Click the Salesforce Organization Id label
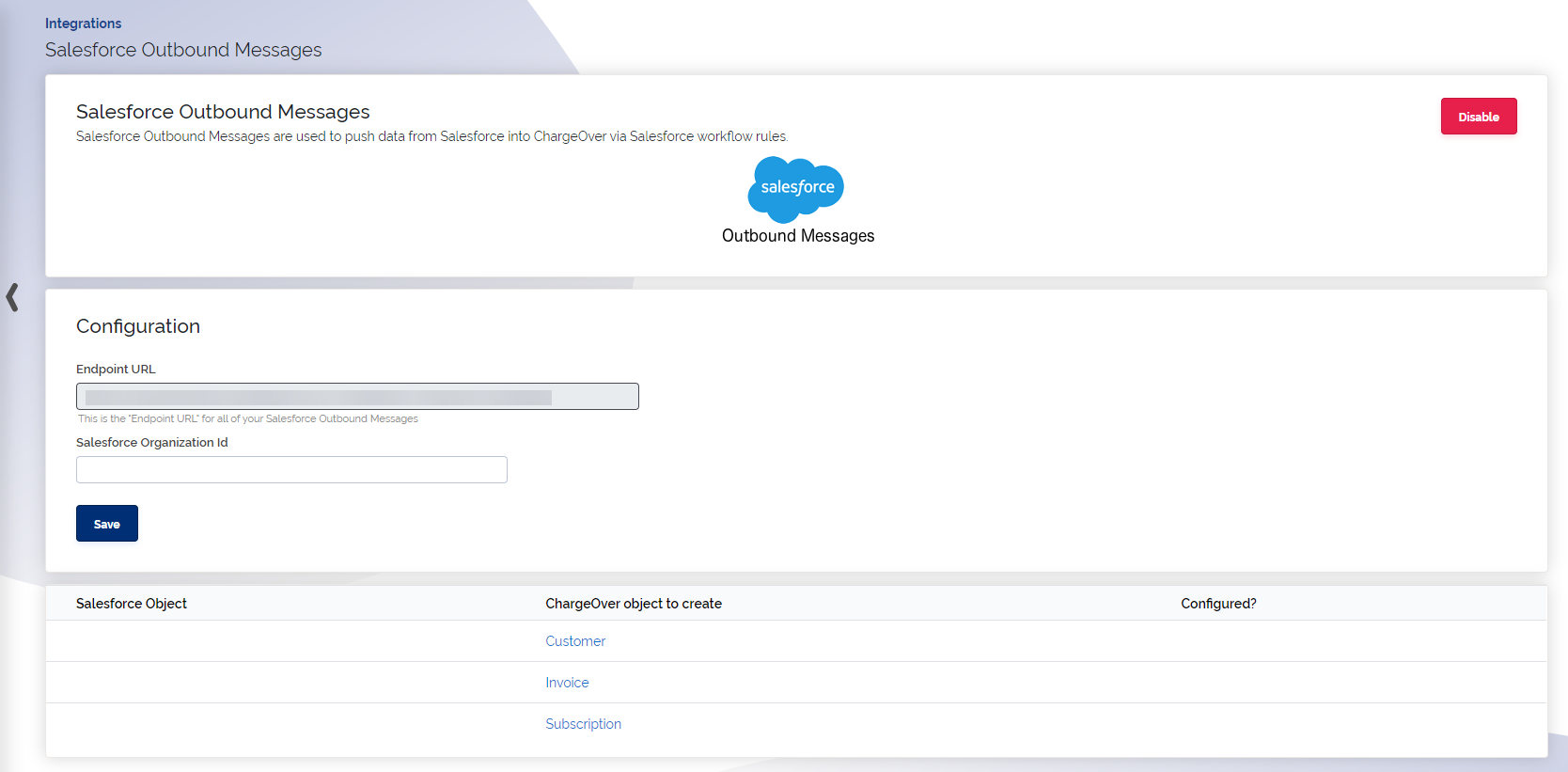The width and height of the screenshot is (1568, 772). coord(152,443)
